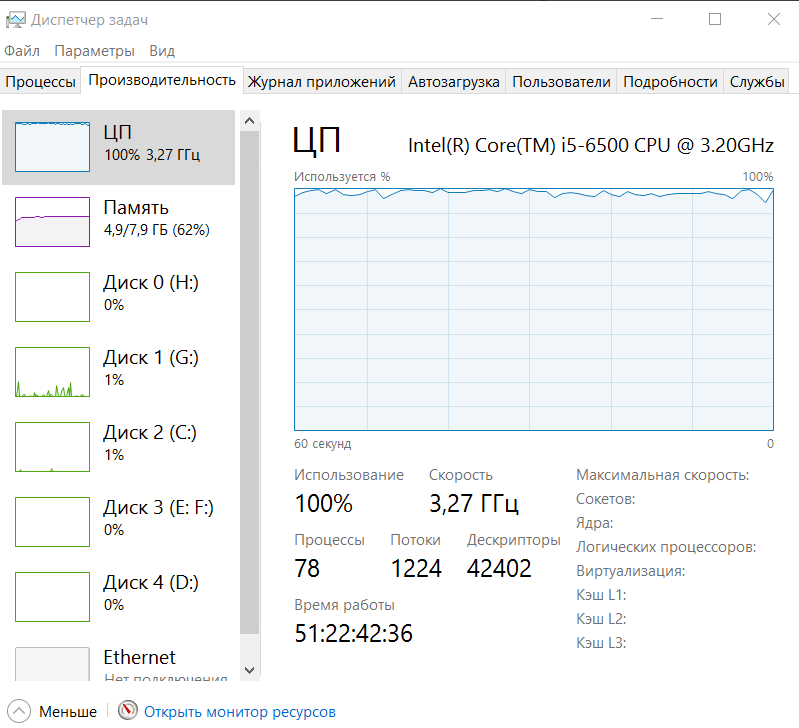Close the Диспетчер задач window
This screenshot has width=799, height=728.
click(774, 19)
